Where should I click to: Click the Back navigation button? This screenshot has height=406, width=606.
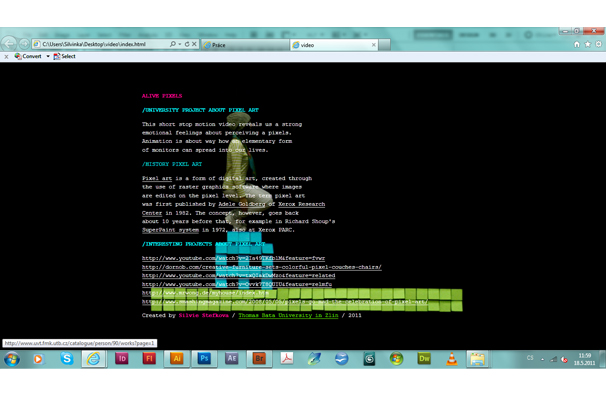[x=11, y=44]
